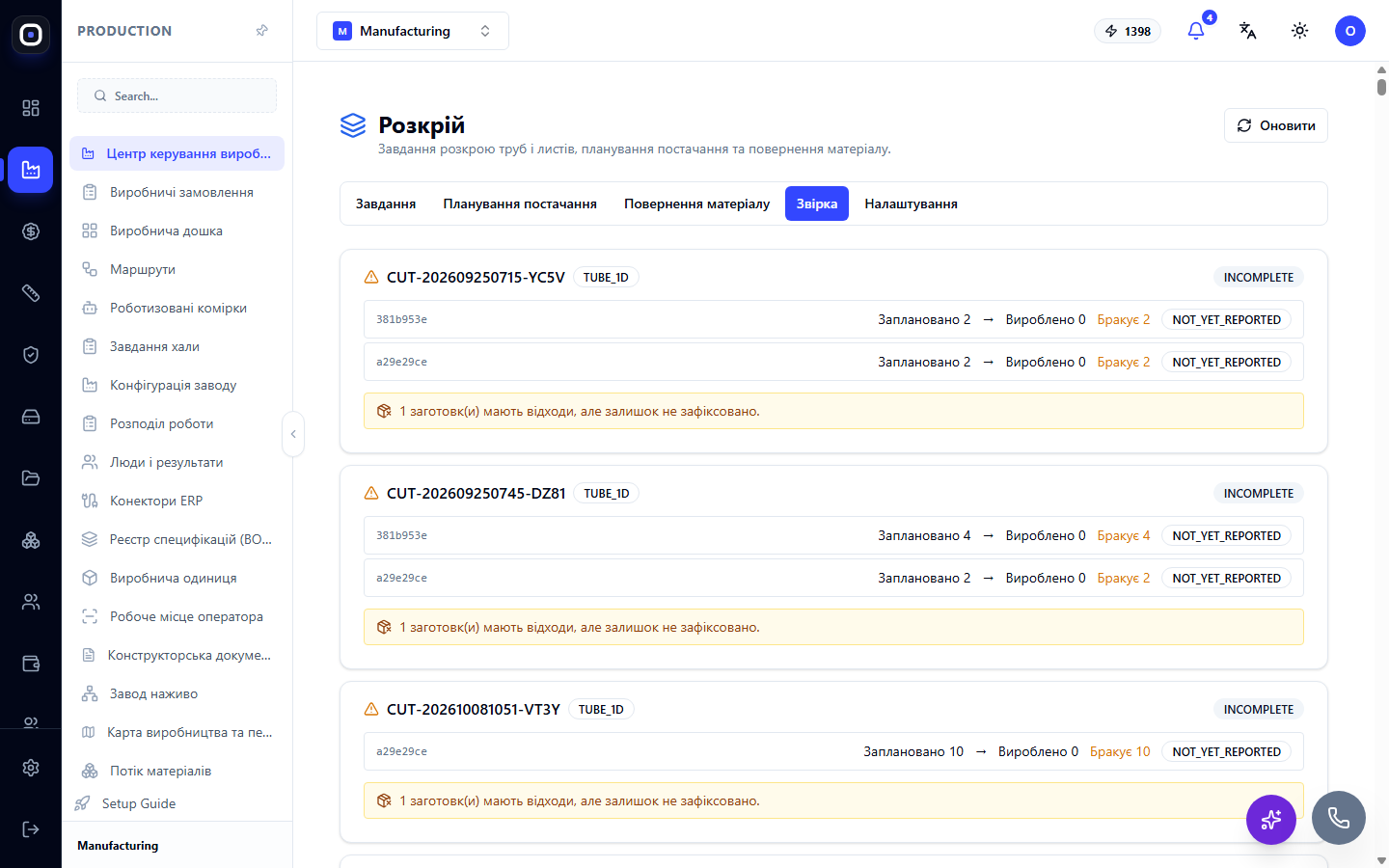Pin the Production sidebar
This screenshot has height=868, width=1389.
[261, 31]
